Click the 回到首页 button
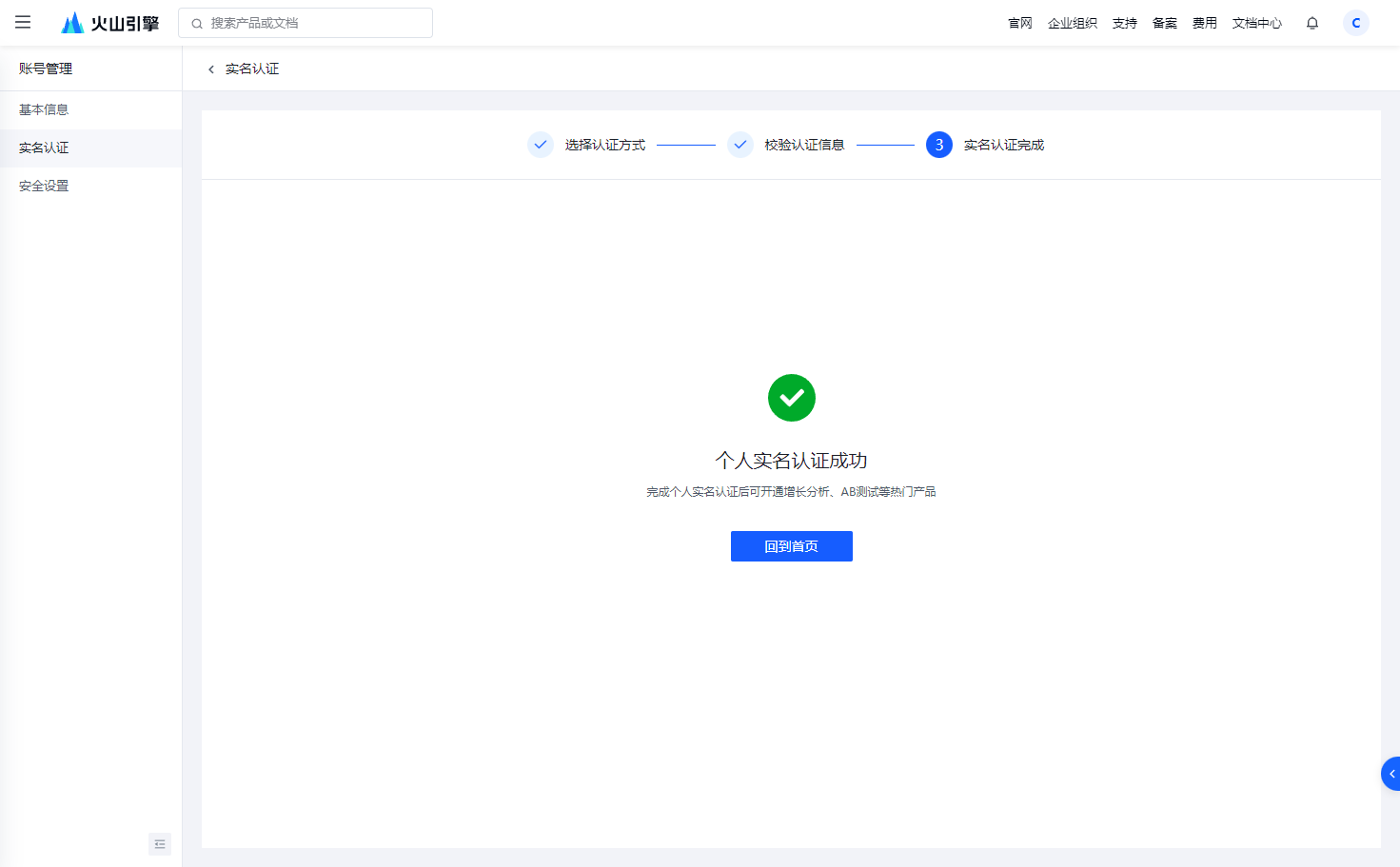Screen dimensions: 1400x867 (x=792, y=546)
